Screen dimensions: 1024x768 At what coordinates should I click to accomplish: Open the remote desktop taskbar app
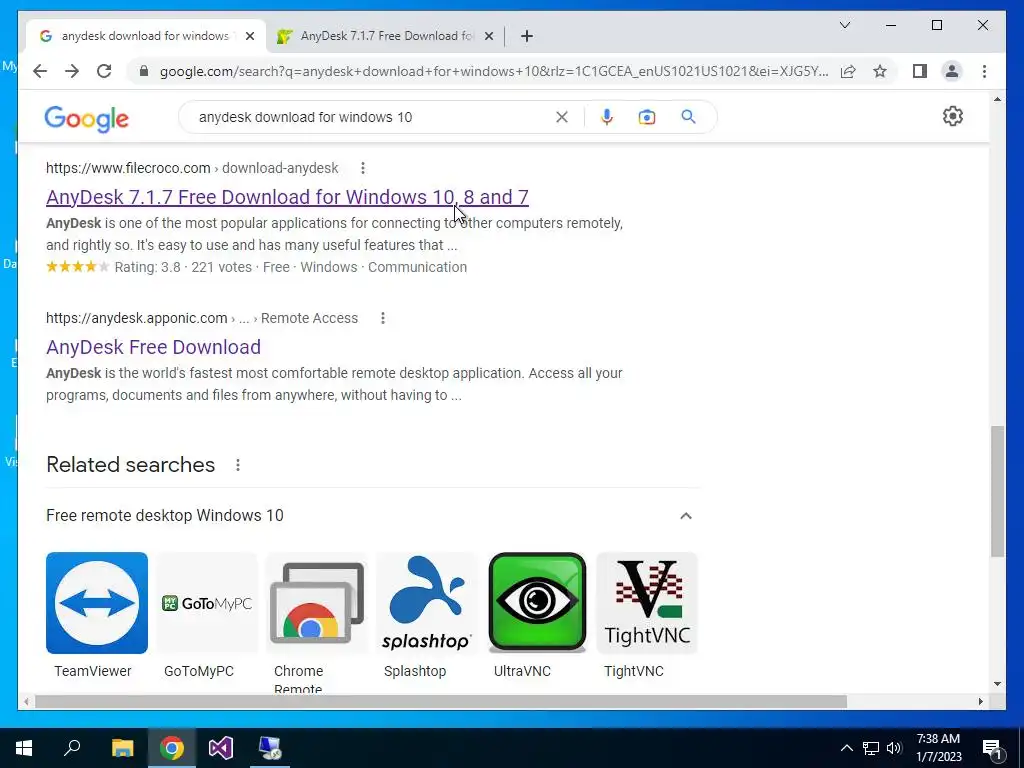click(270, 748)
